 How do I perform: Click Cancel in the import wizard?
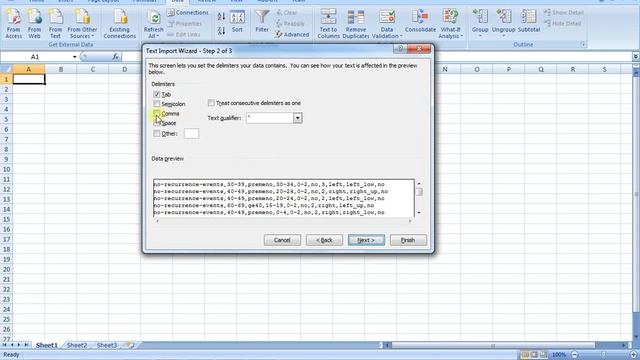pos(282,240)
